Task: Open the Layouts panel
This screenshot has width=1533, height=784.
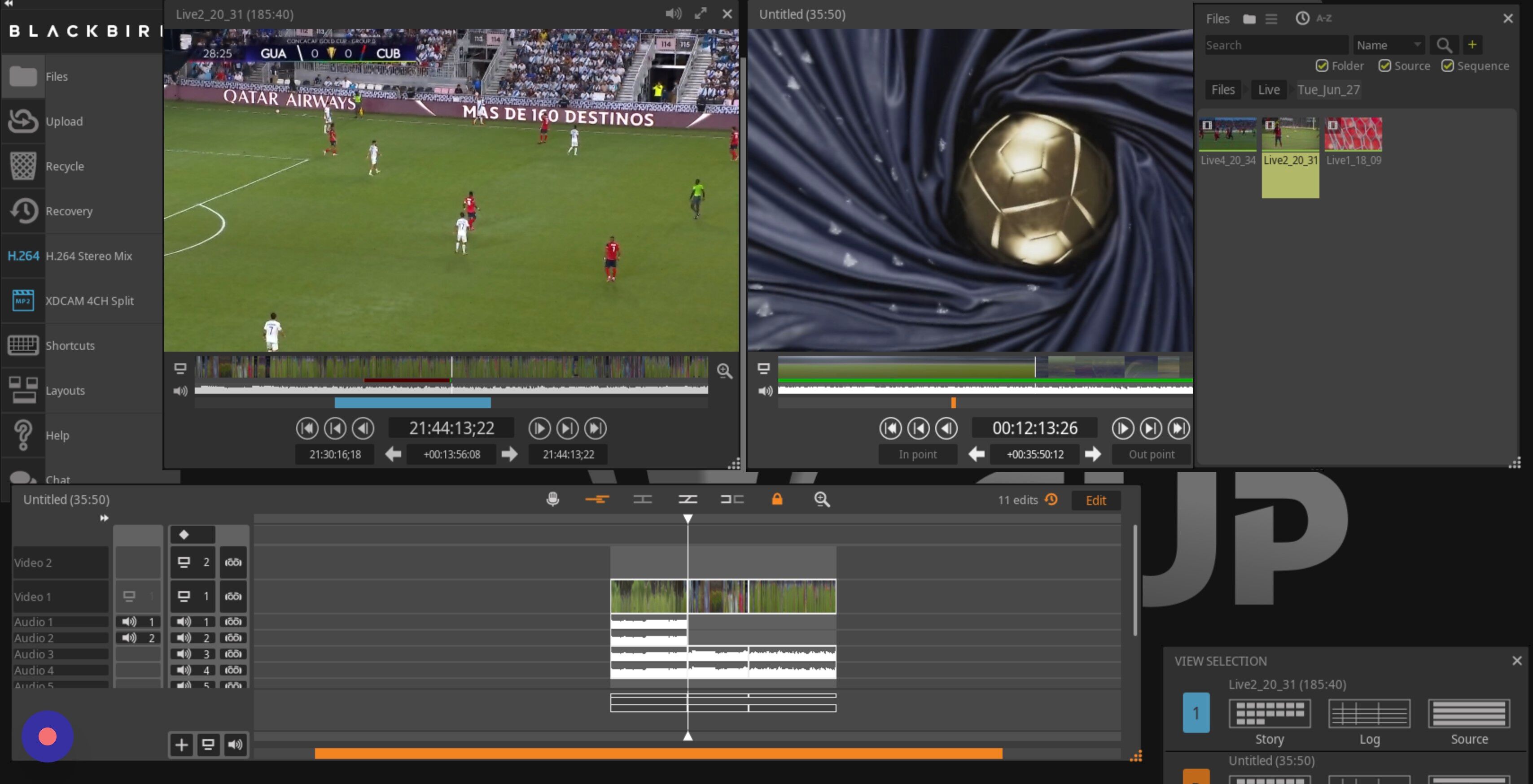Action: pyautogui.click(x=66, y=390)
